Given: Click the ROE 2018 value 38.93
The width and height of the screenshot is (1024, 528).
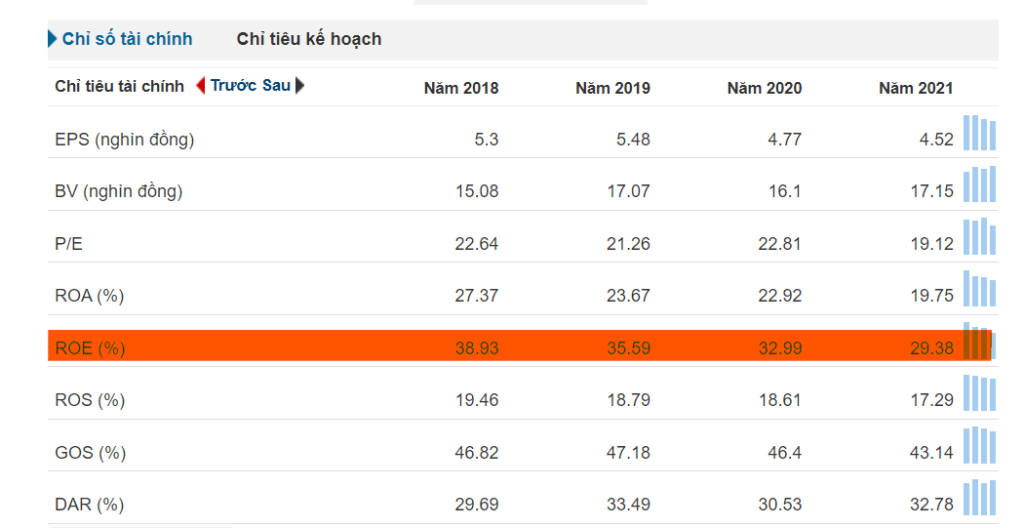Looking at the screenshot, I should coord(477,348).
